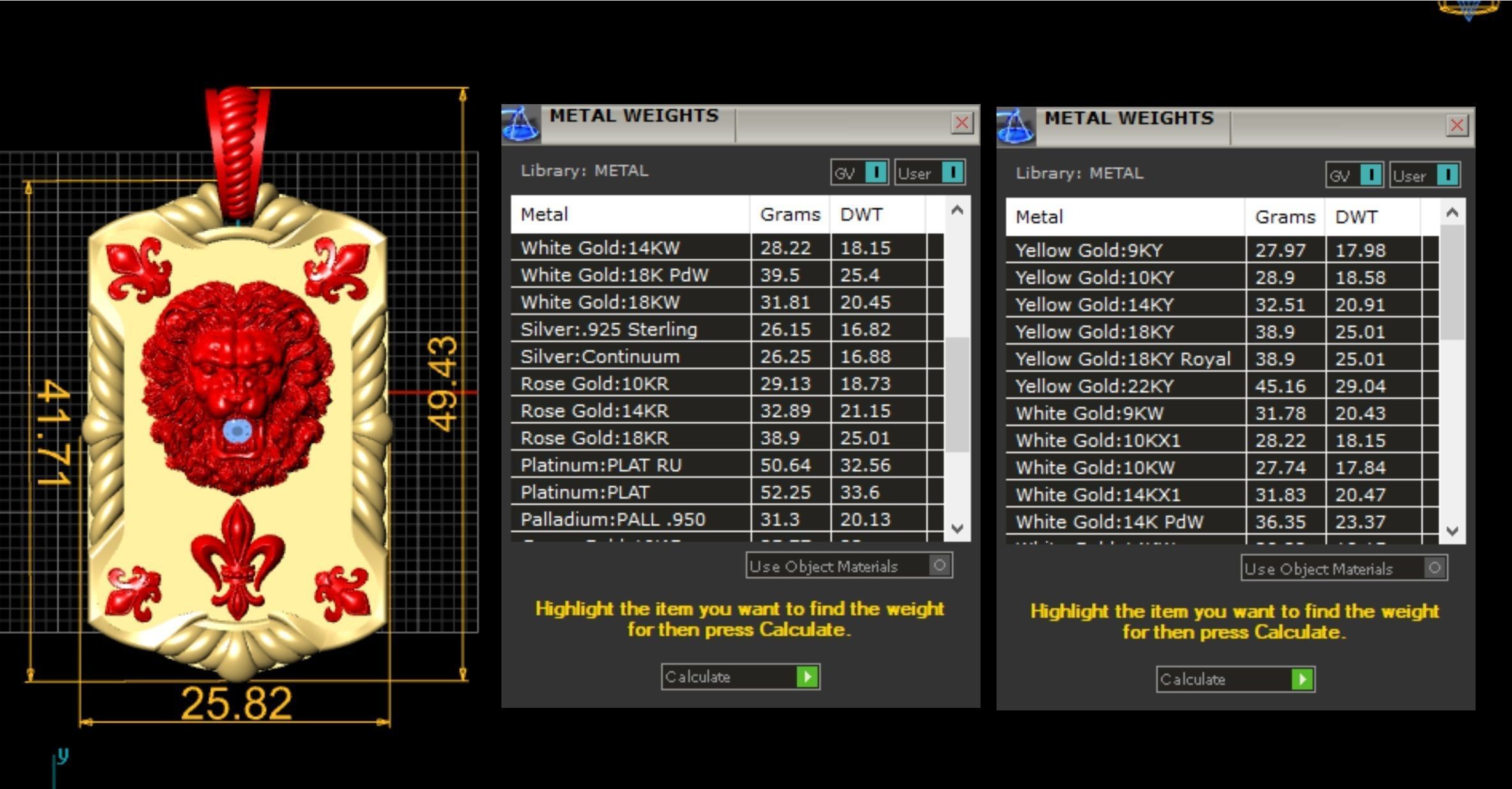Enable Use Object Materials in left panel
This screenshot has height=789, width=1512.
pyautogui.click(x=939, y=565)
